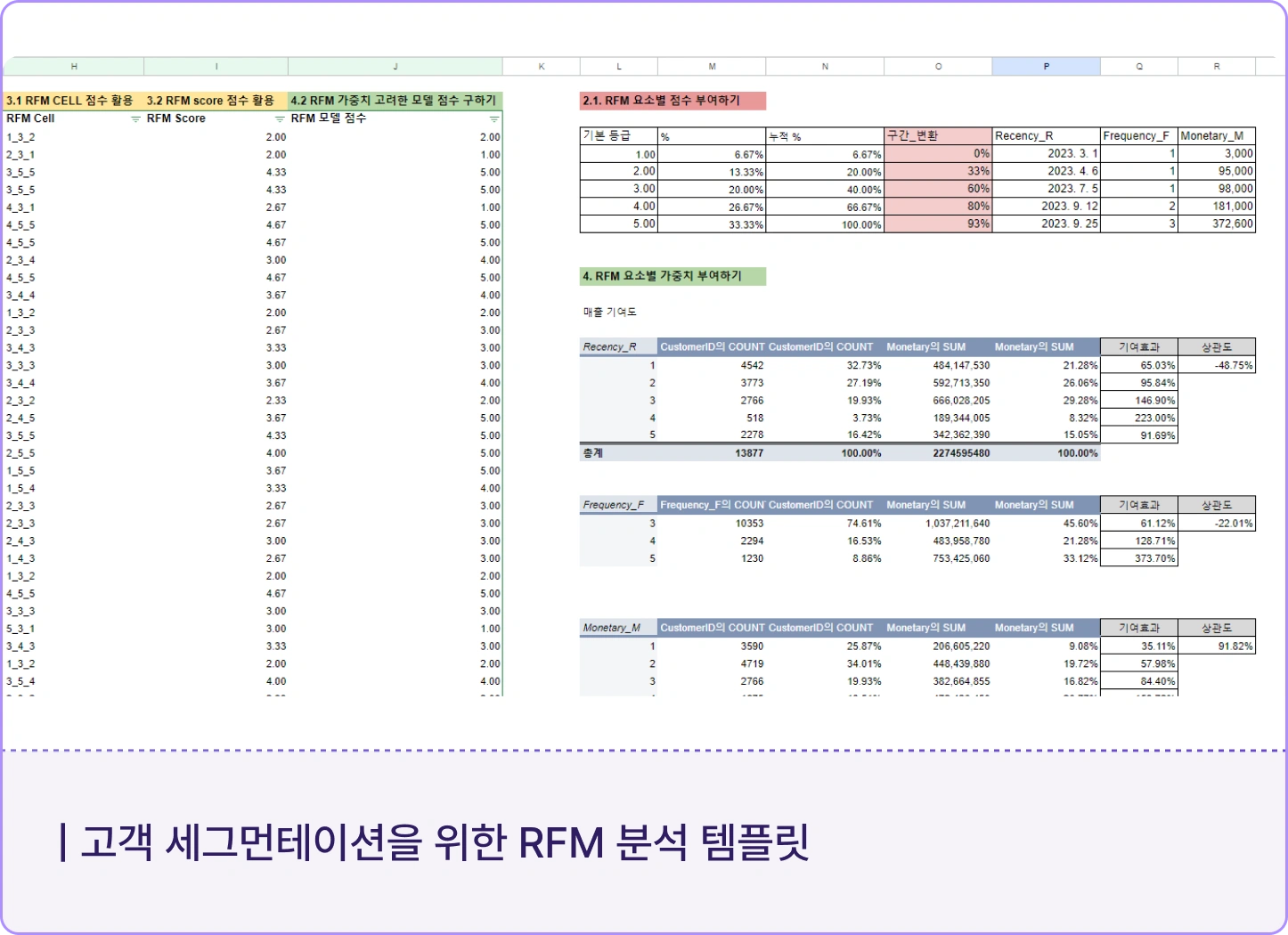This screenshot has height=935, width=1288.
Task: Select the monetary value '95,000'
Action: point(1217,171)
